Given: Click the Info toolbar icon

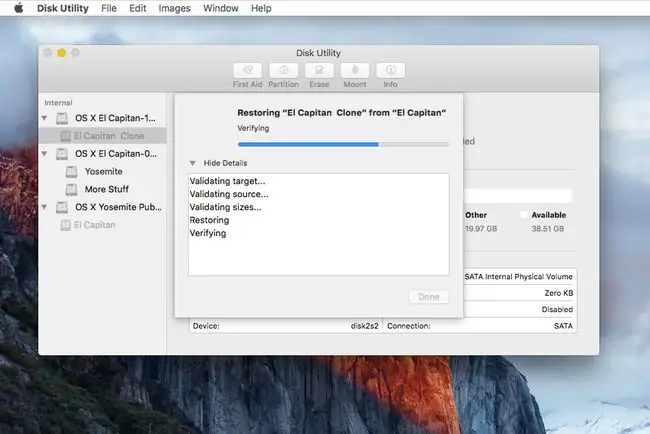Looking at the screenshot, I should click(390, 70).
